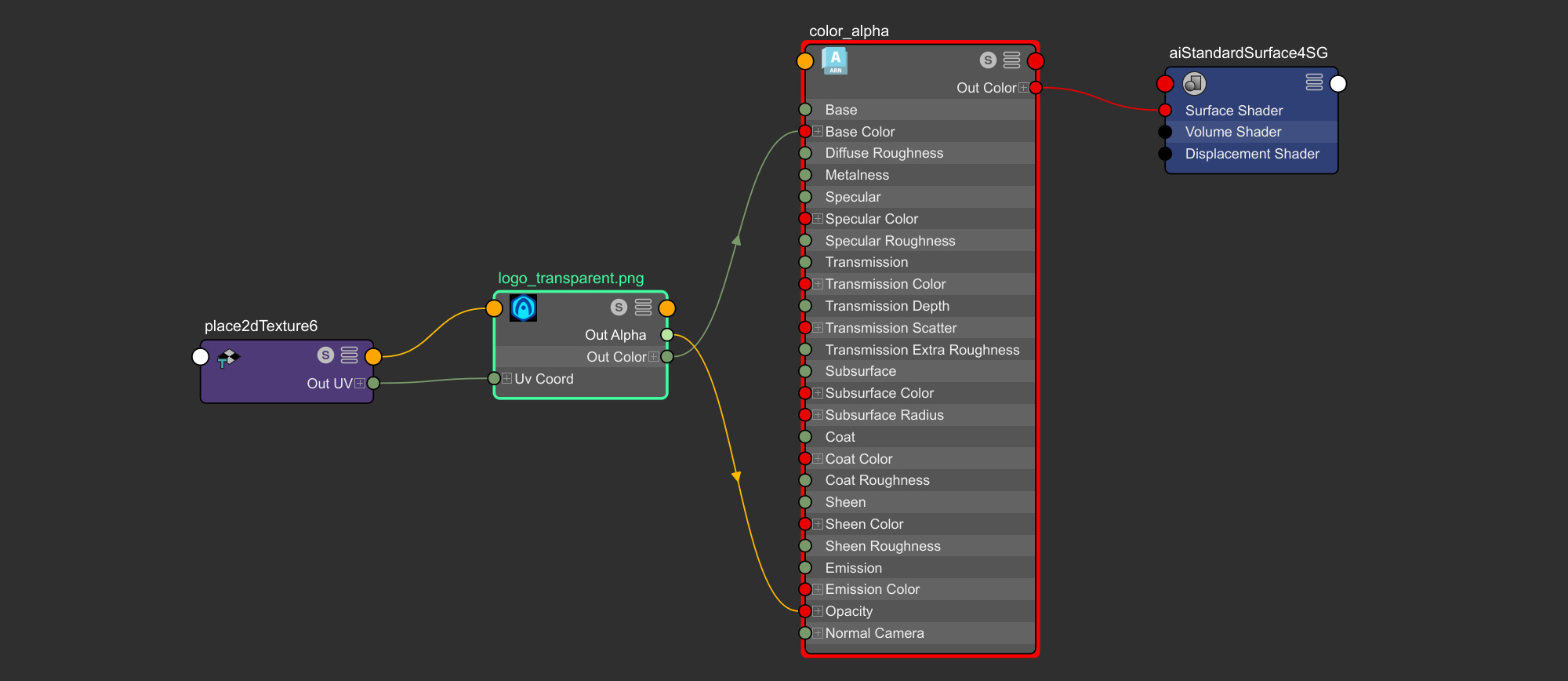This screenshot has width=1568, height=681.
Task: Click the Displacement Shader label
Action: [1252, 154]
